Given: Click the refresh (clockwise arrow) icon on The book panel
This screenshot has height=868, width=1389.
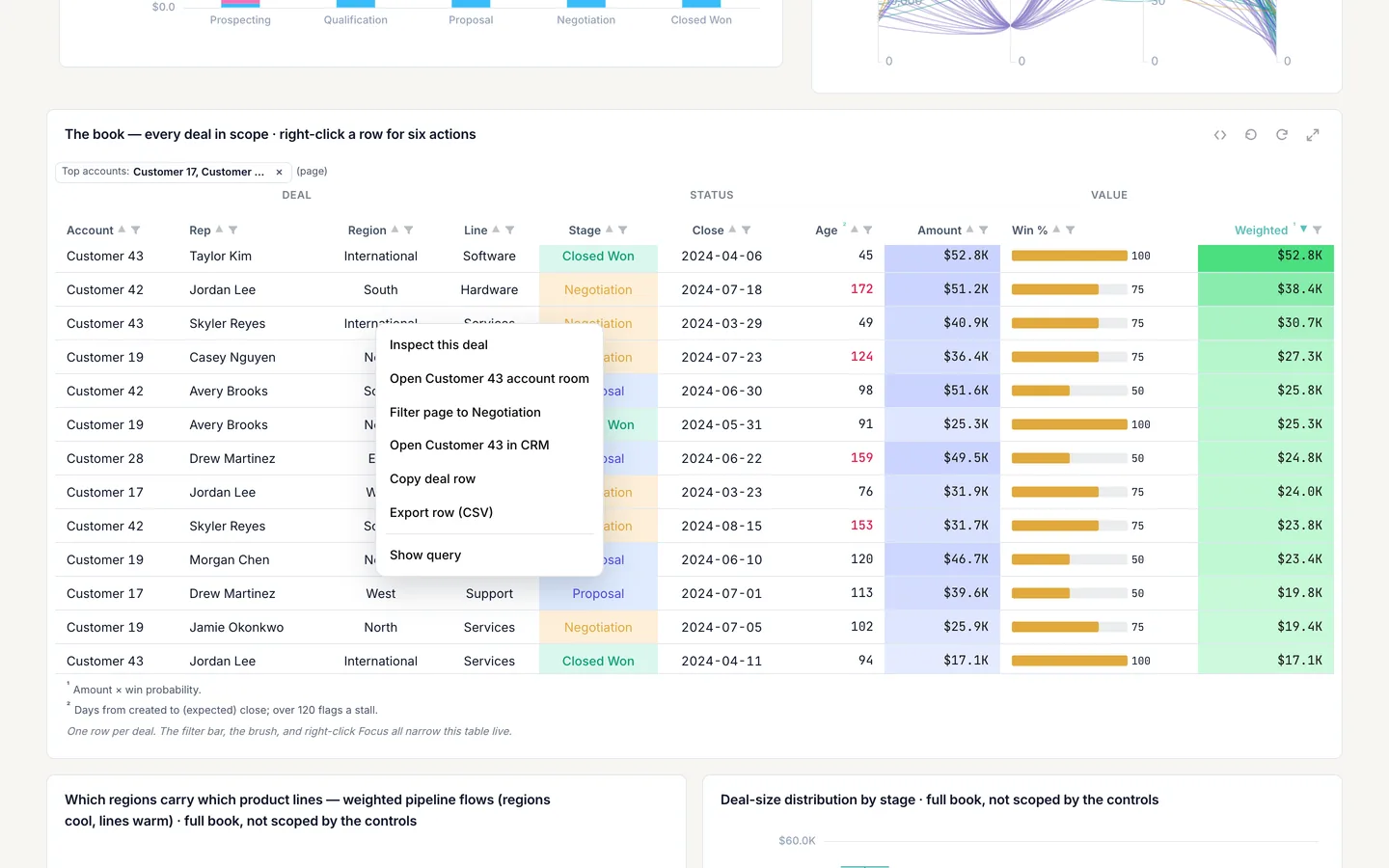Looking at the screenshot, I should tap(1282, 135).
